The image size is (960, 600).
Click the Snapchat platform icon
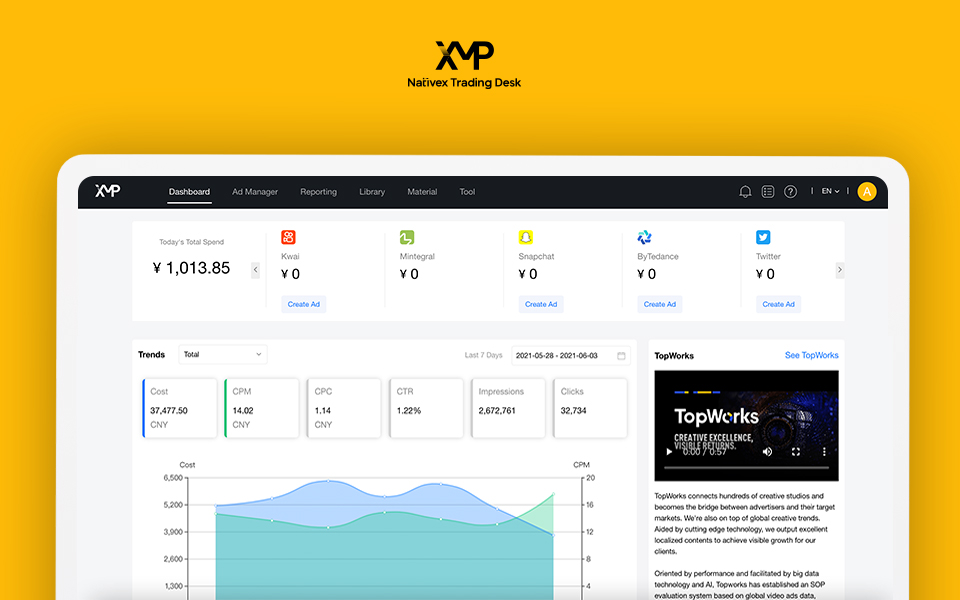tap(526, 237)
